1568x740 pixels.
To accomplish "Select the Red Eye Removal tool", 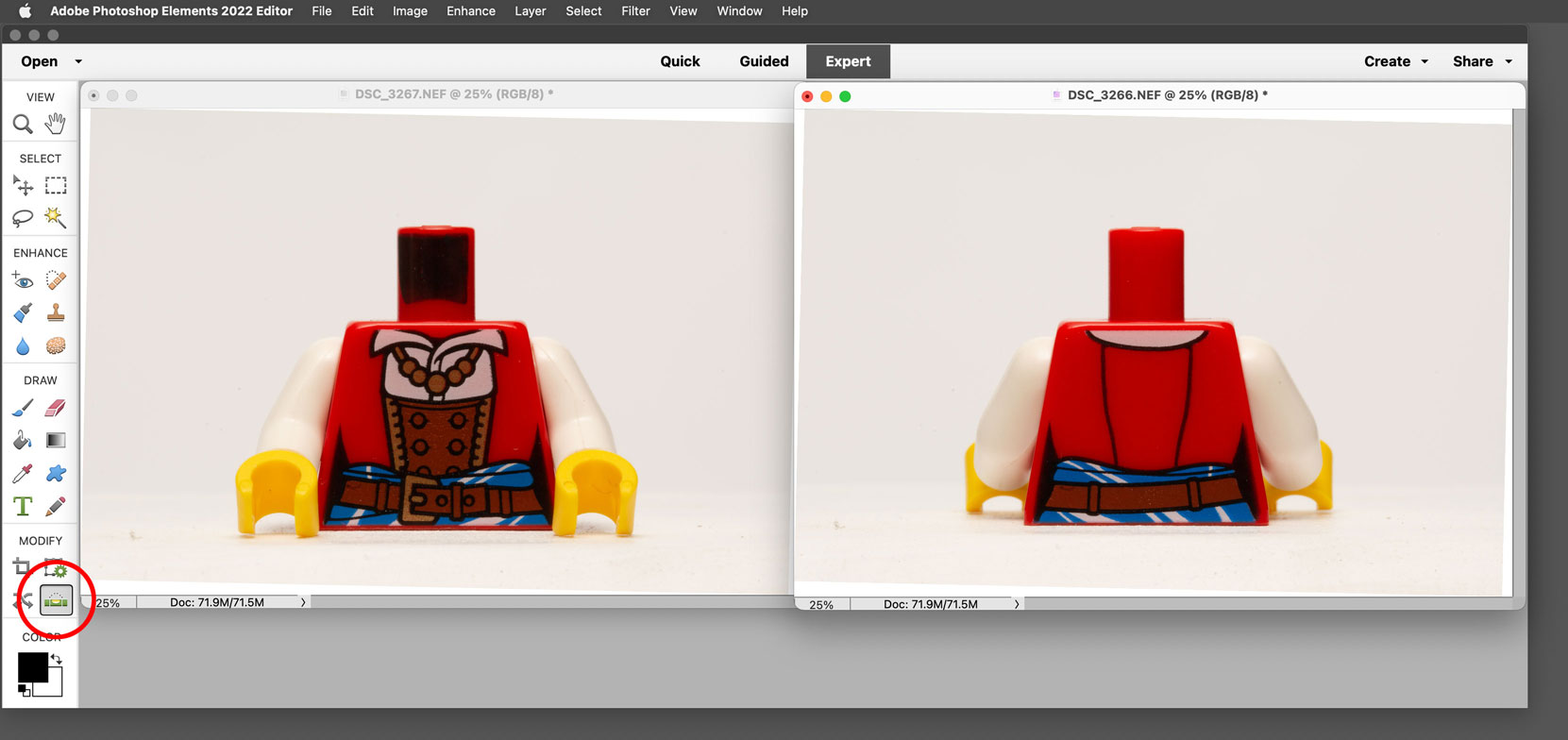I will (23, 280).
